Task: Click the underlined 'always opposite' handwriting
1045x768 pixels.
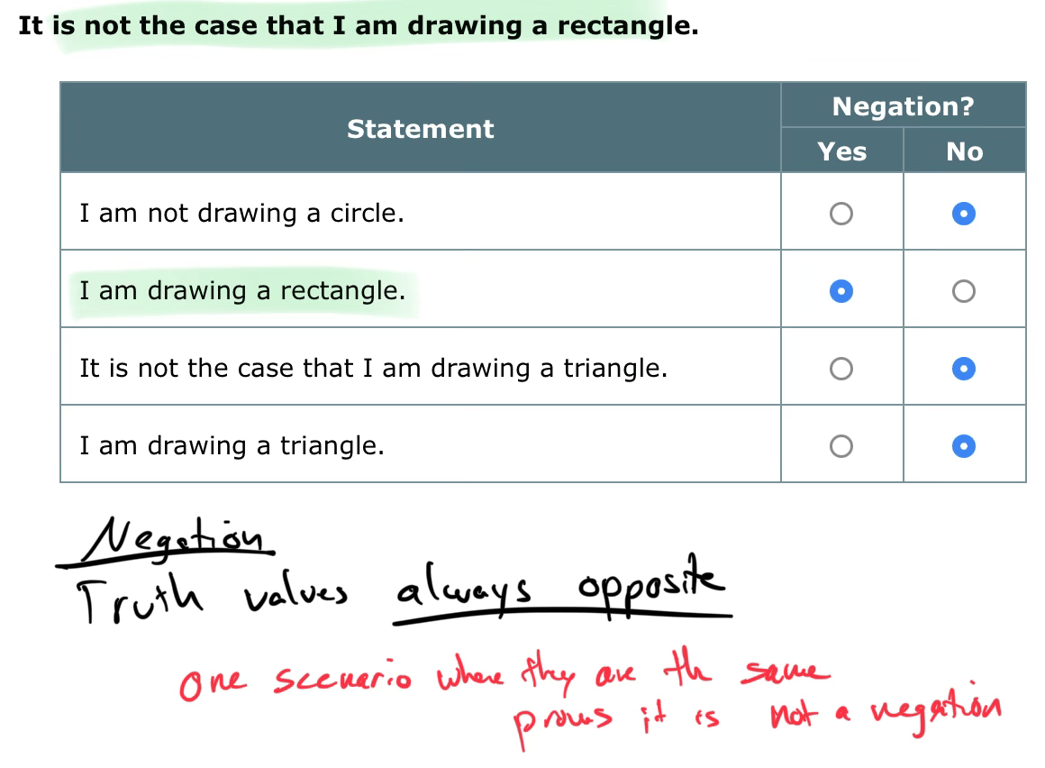Action: (561, 589)
